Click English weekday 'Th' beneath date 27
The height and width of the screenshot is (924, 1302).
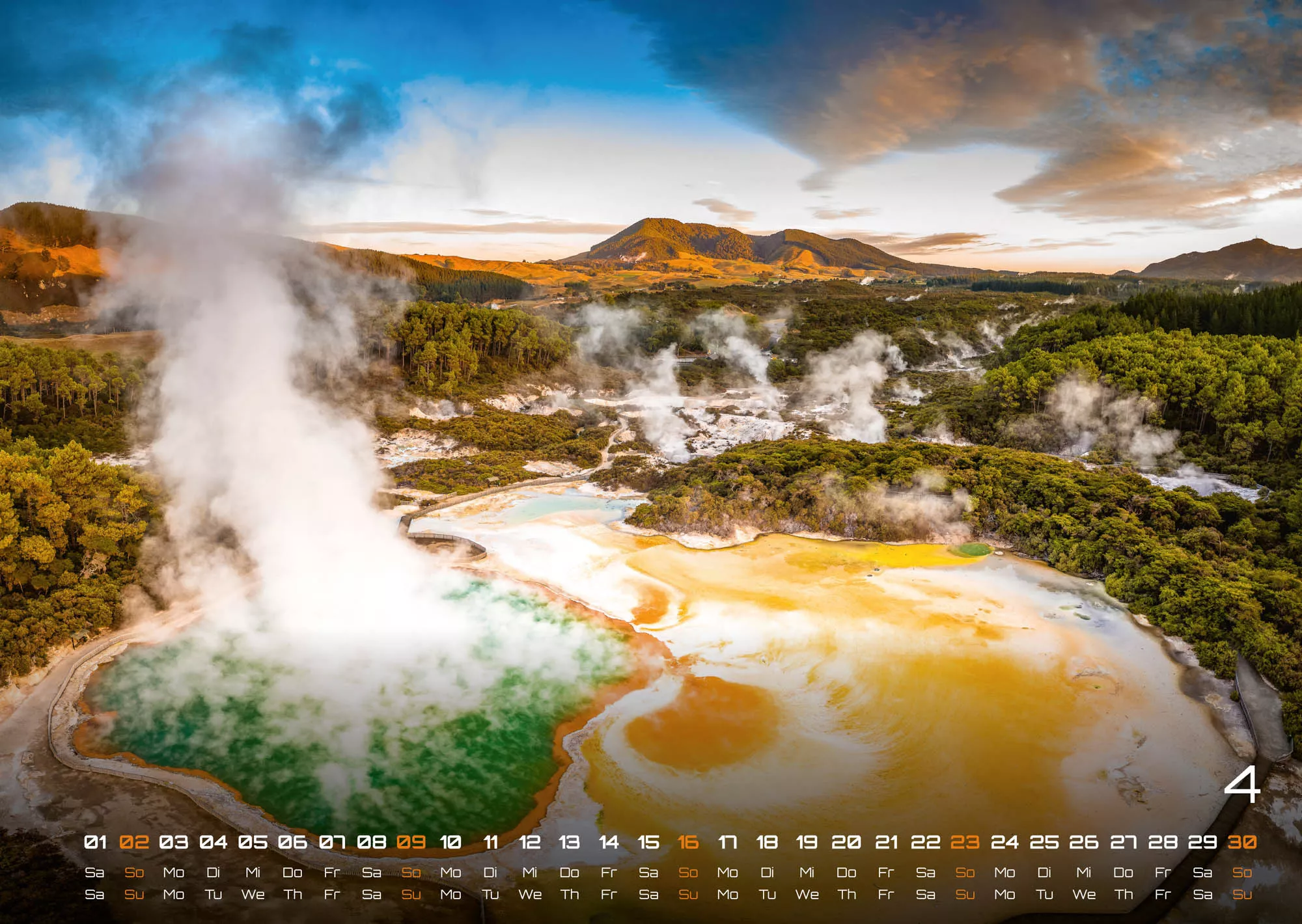click(1124, 895)
